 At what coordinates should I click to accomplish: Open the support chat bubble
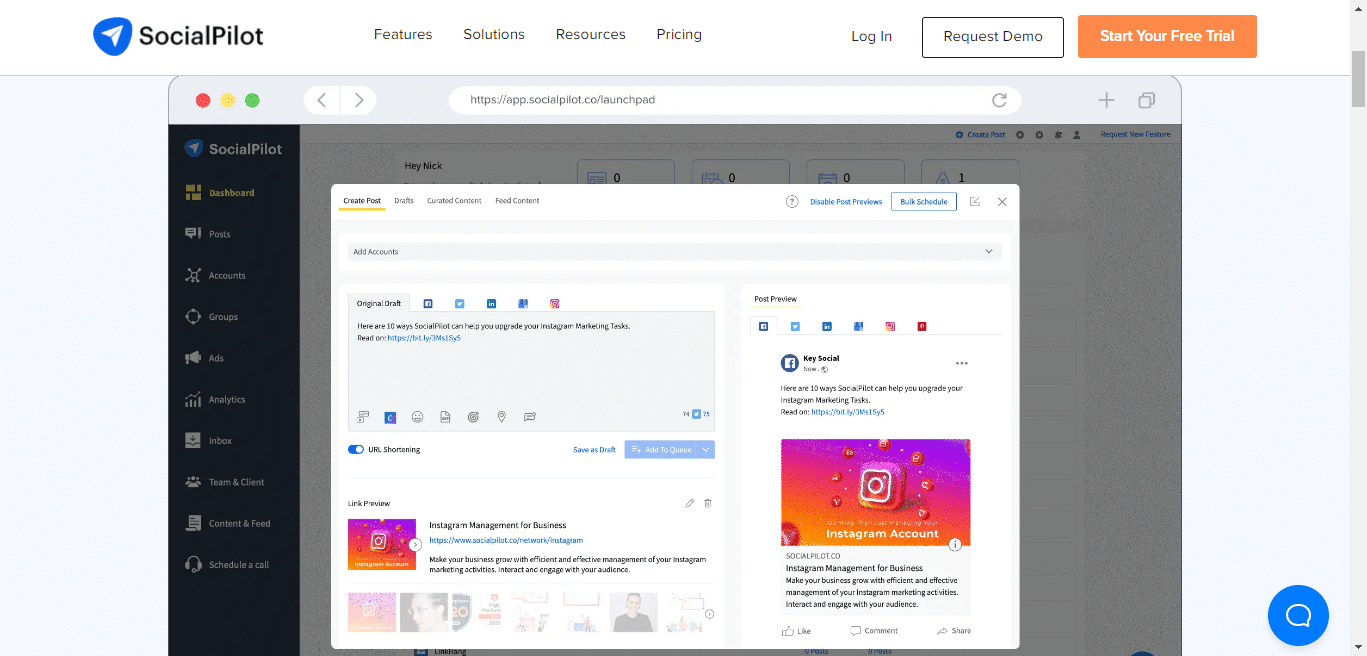[x=1298, y=615]
